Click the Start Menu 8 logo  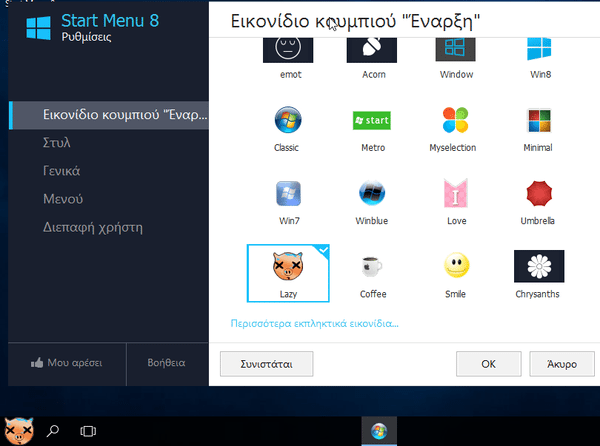coord(38,28)
